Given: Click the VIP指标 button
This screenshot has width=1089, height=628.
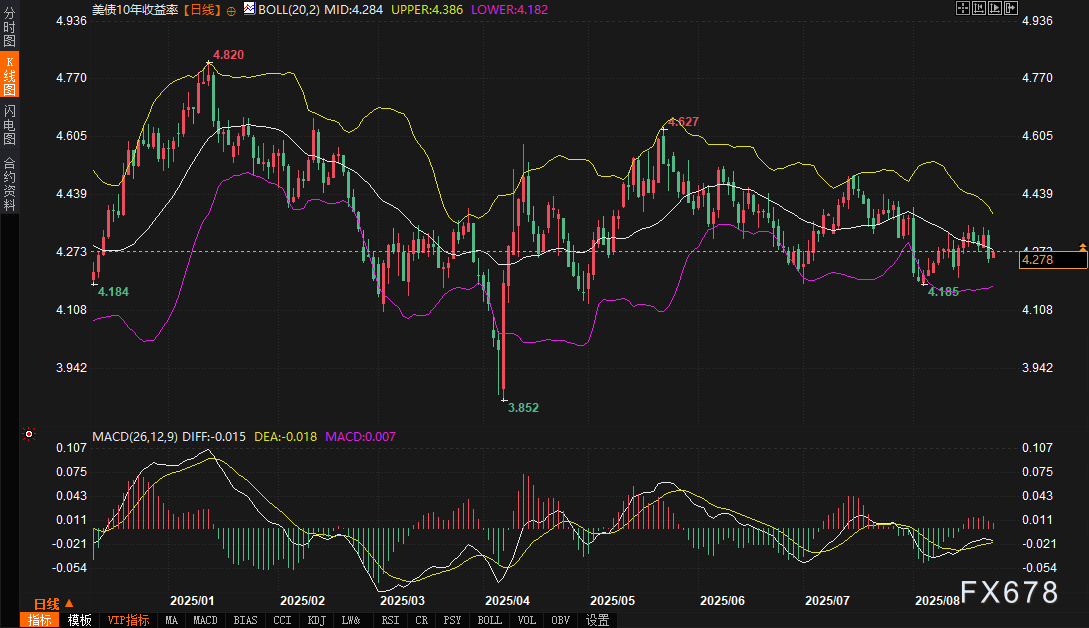Looking at the screenshot, I should click(128, 620).
